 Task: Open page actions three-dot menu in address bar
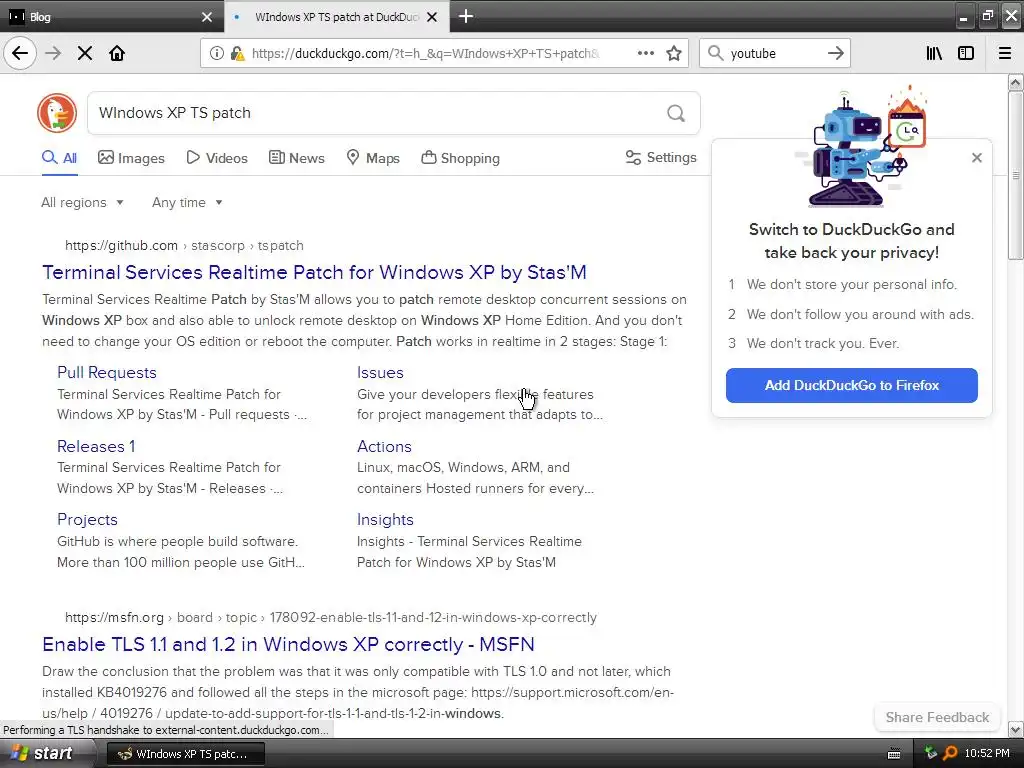[646, 53]
